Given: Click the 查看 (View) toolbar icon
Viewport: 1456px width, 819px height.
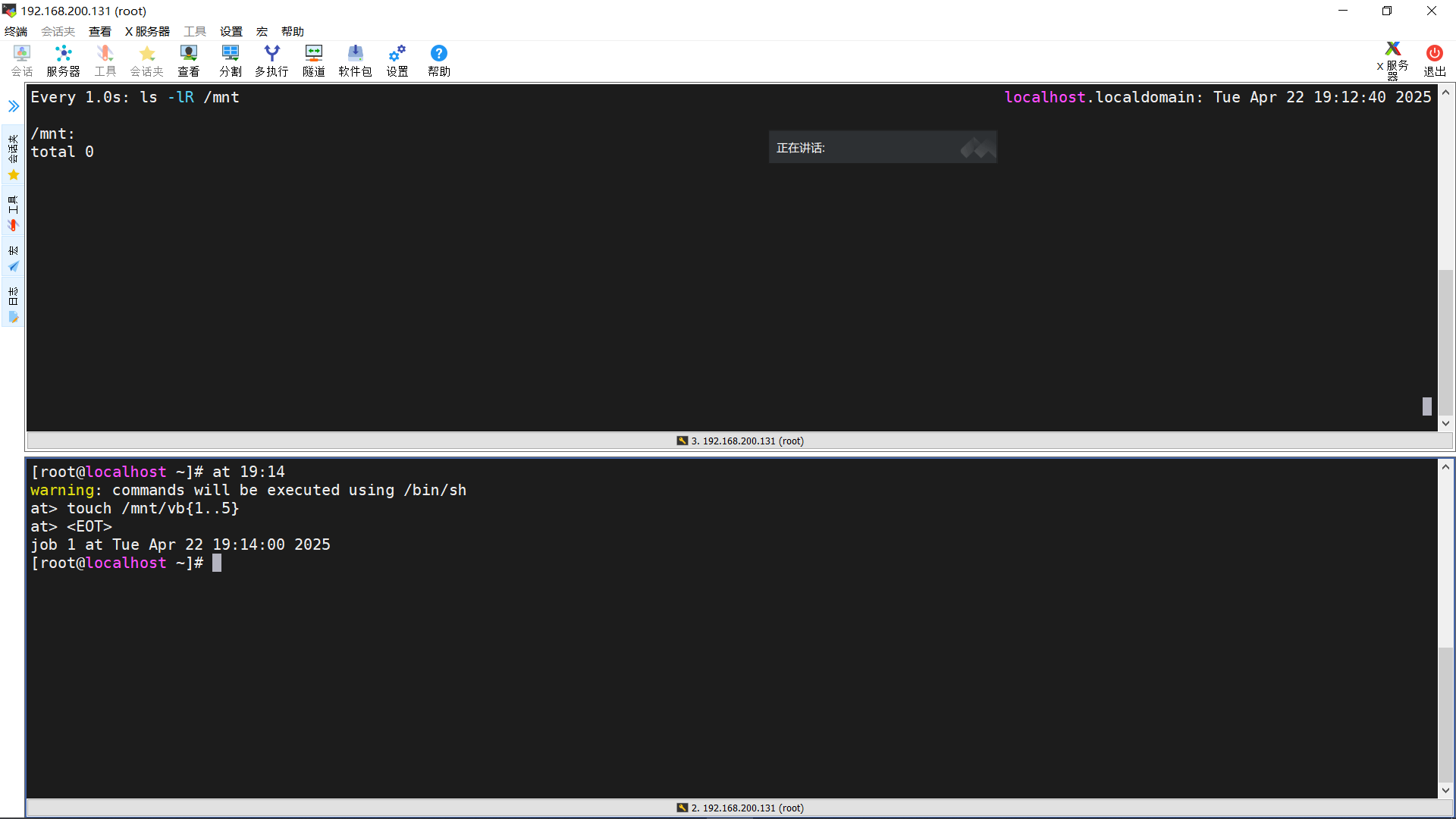Looking at the screenshot, I should (x=188, y=60).
